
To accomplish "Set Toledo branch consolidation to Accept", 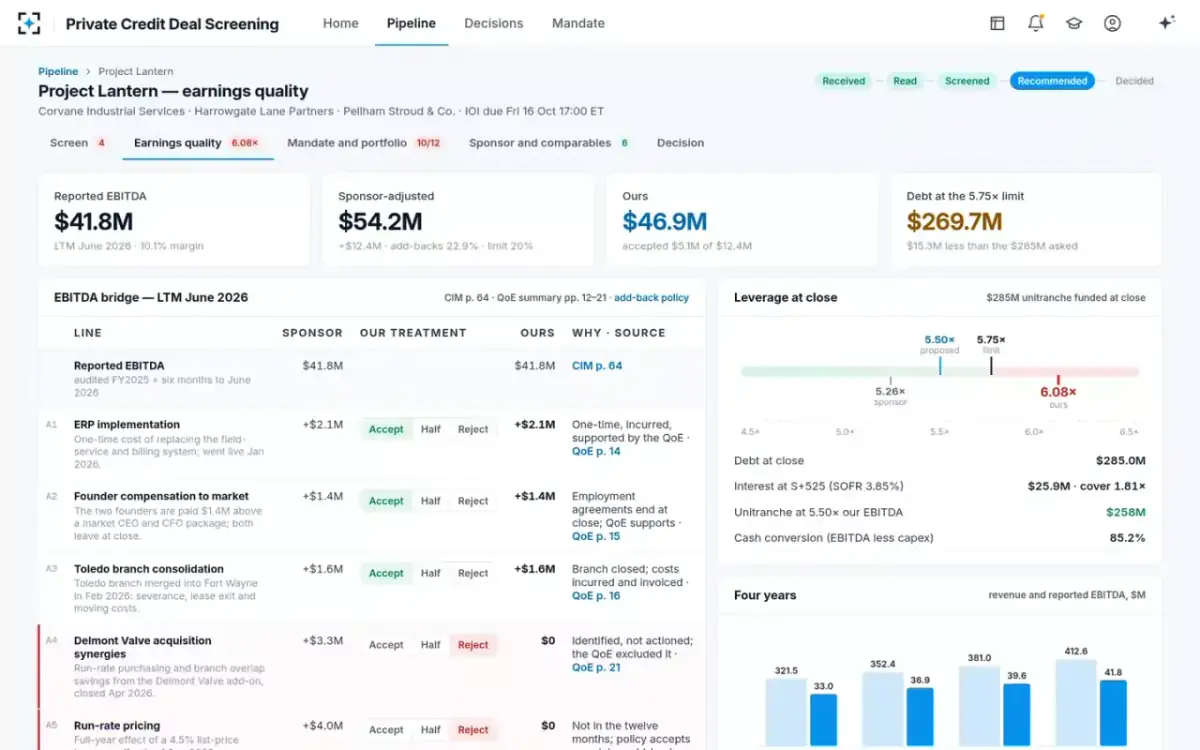I will [386, 573].
